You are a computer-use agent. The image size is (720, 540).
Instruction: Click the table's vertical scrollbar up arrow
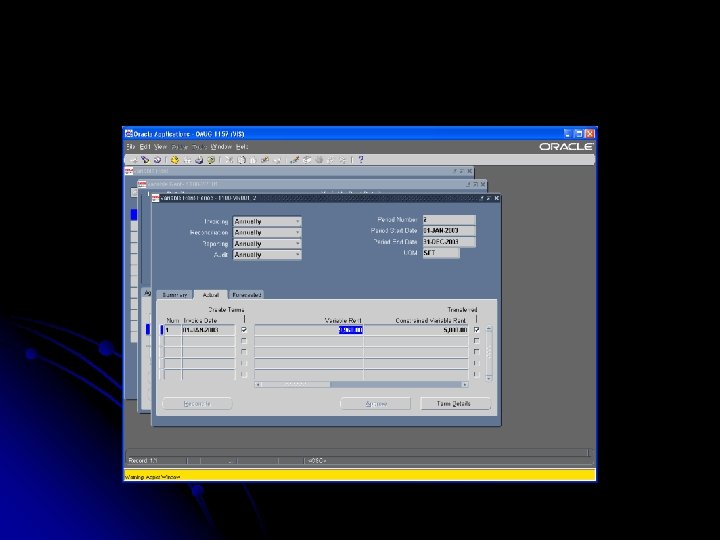(x=489, y=329)
